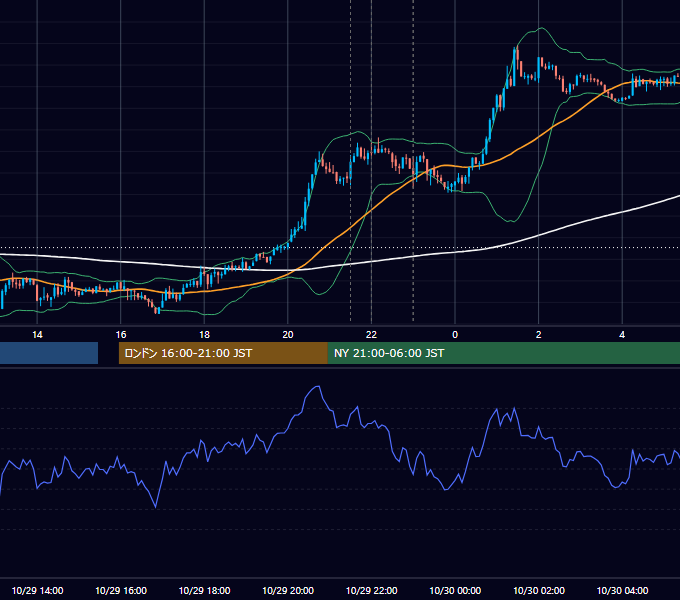Viewport: 680px width, 600px height.
Task: Click the hour 22 axis tick
Action: click(x=371, y=335)
